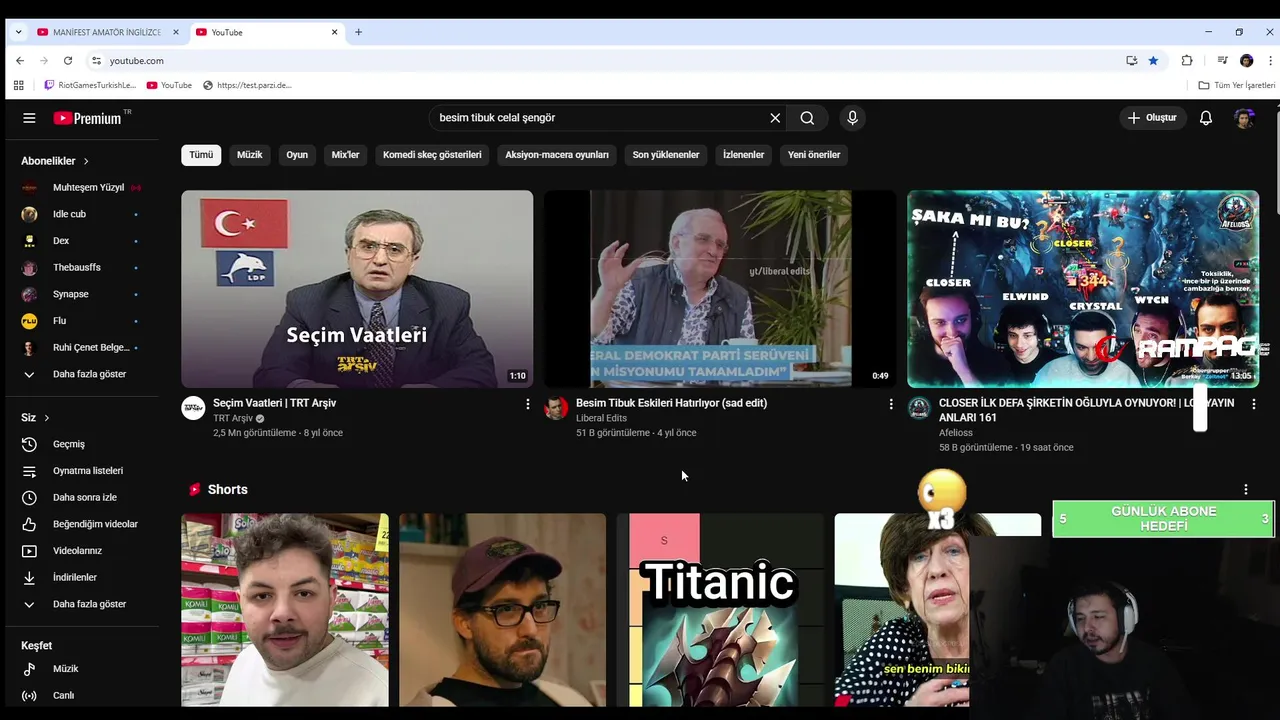Bookmark star in the address bar

1153,61
